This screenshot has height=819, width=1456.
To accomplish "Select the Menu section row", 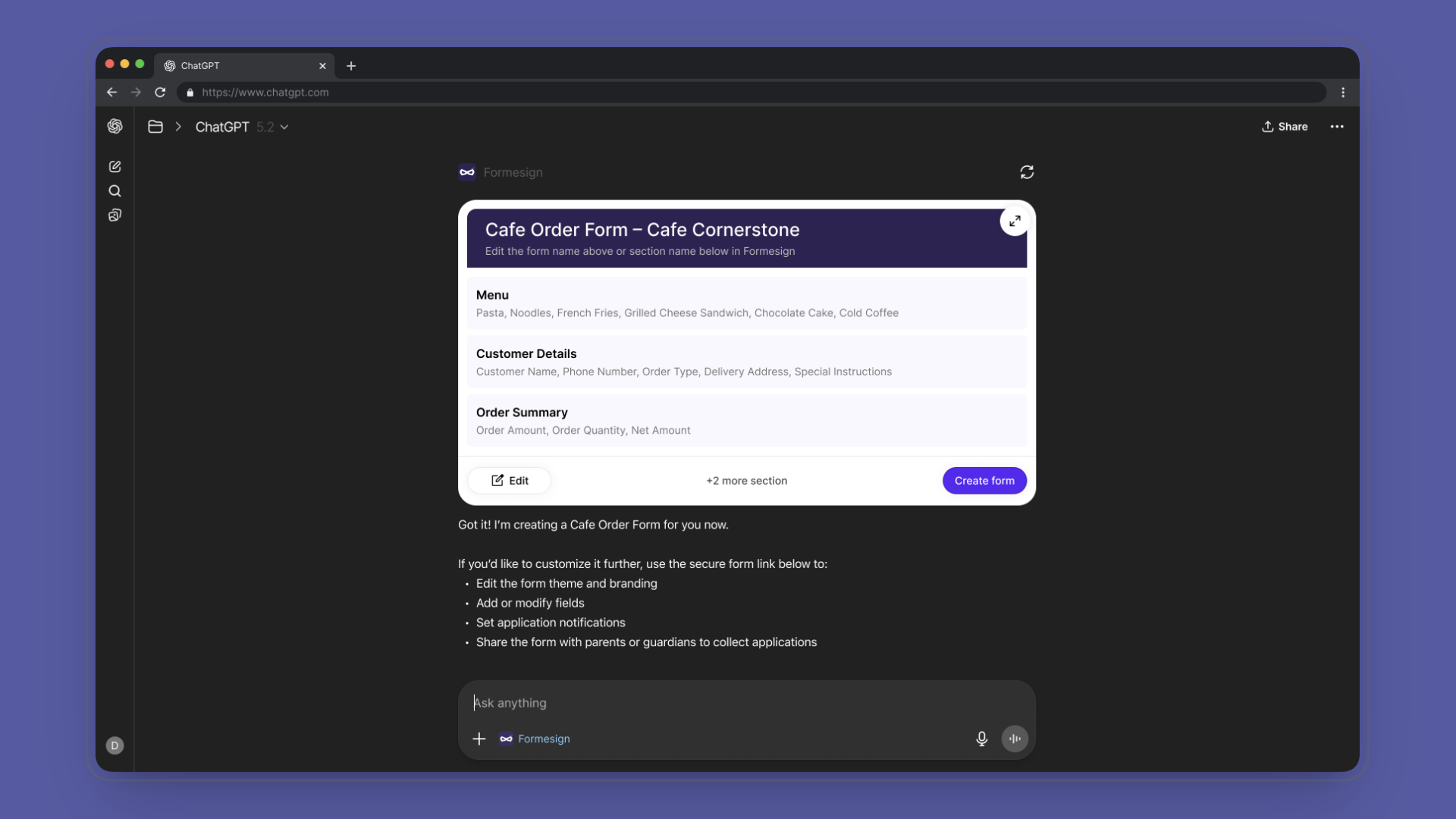I will pos(747,303).
